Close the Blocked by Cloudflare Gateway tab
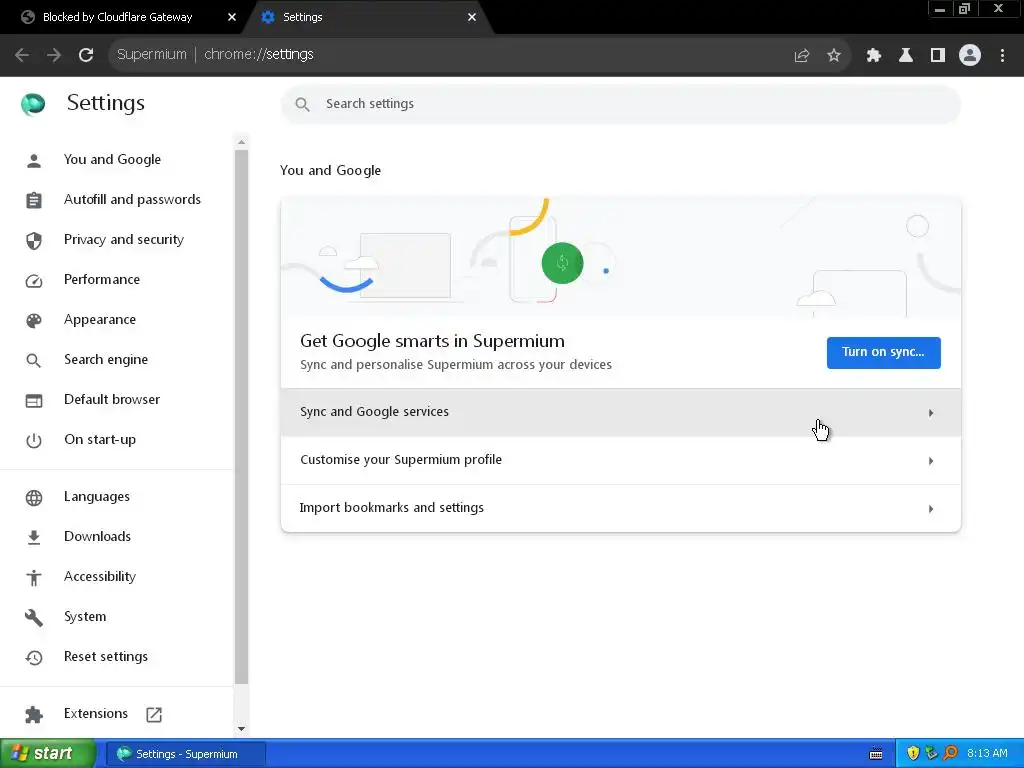This screenshot has height=768, width=1024. (231, 17)
